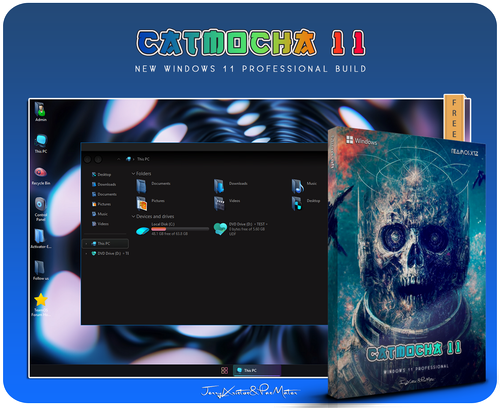
Task: Click the This PC text in address bar
Action: click(x=143, y=159)
